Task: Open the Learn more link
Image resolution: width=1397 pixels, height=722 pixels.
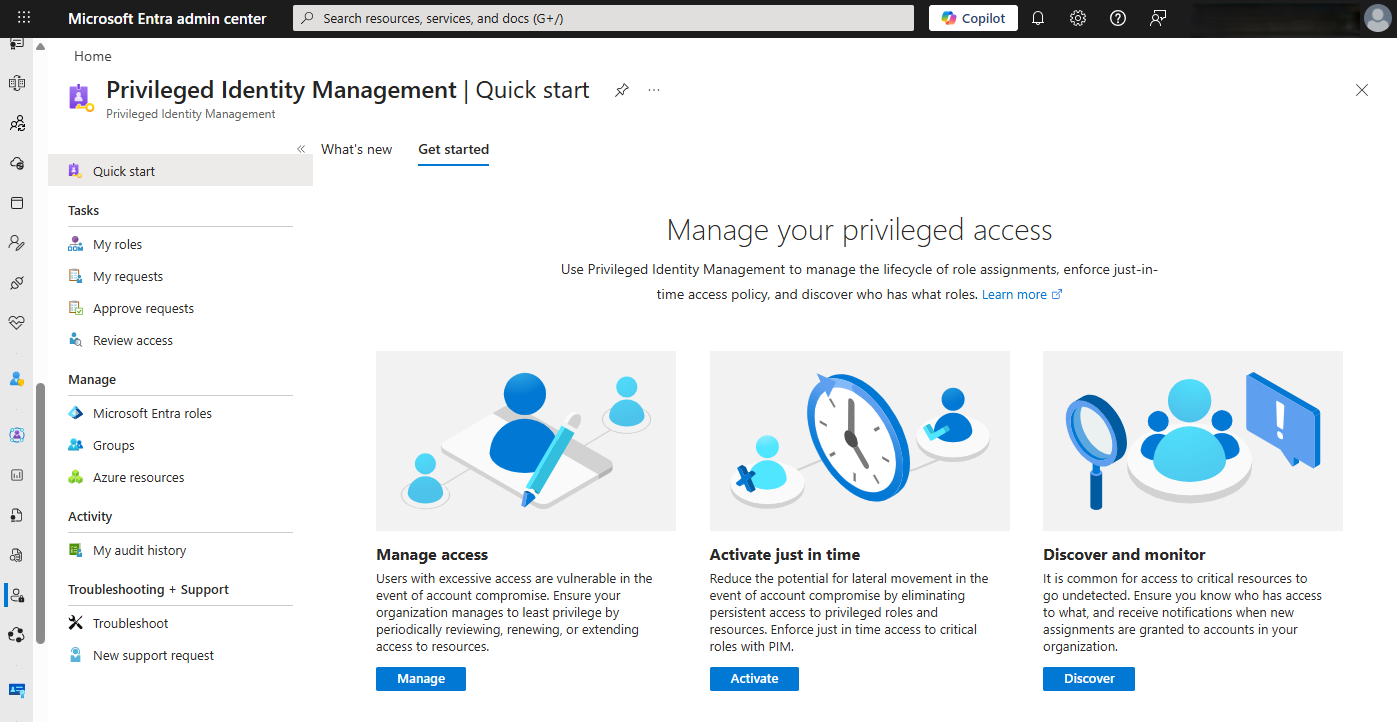Action: tap(1015, 294)
